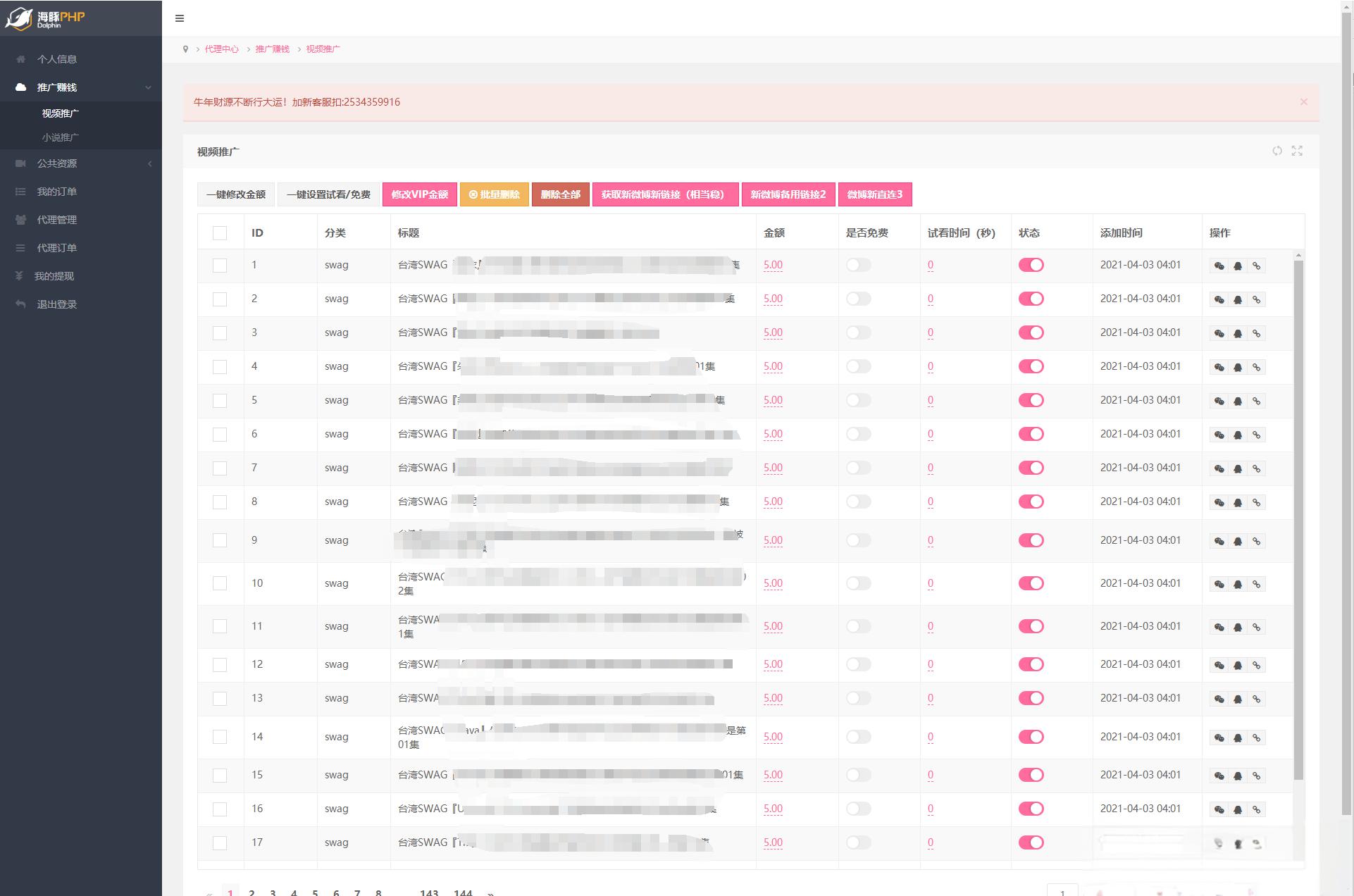Click the QQ share icon in row 11
Screen dimensions: 1354x896
tap(1238, 627)
